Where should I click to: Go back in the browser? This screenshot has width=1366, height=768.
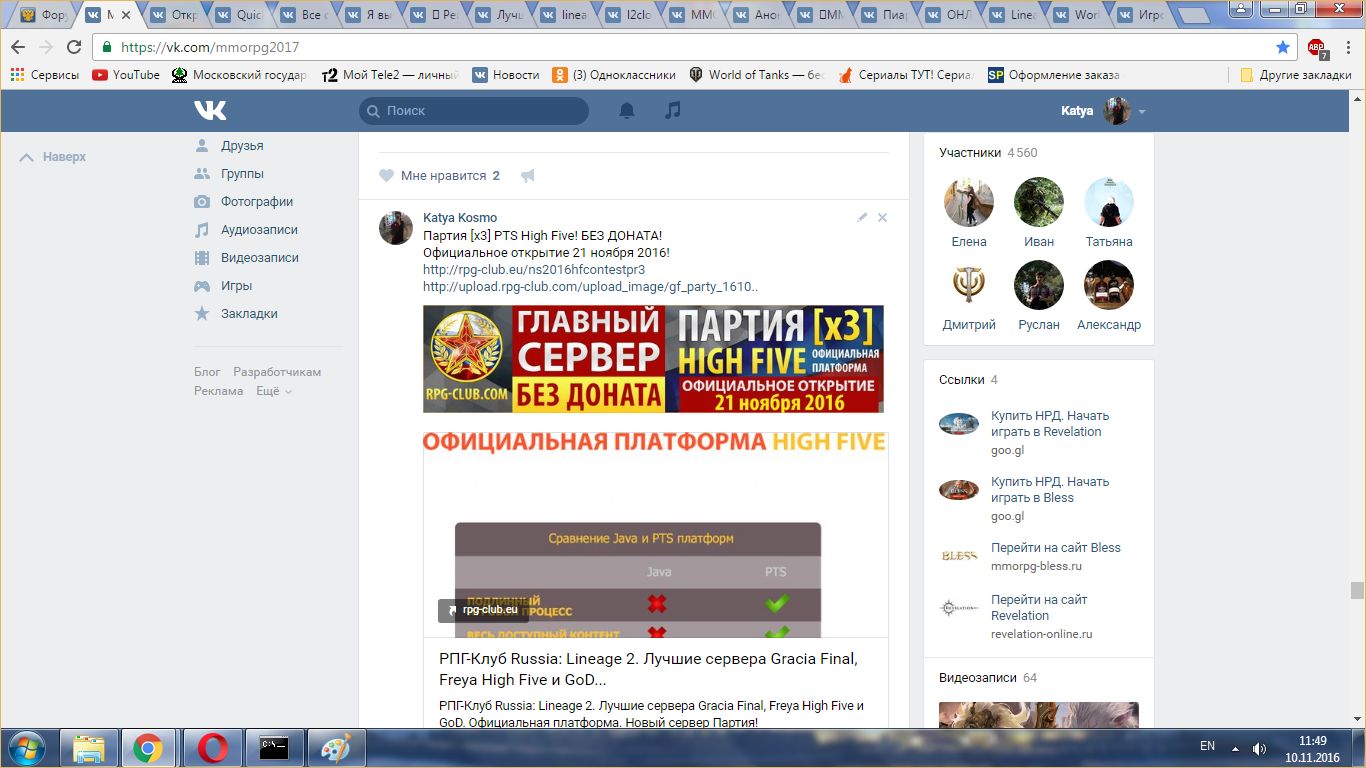coord(18,47)
